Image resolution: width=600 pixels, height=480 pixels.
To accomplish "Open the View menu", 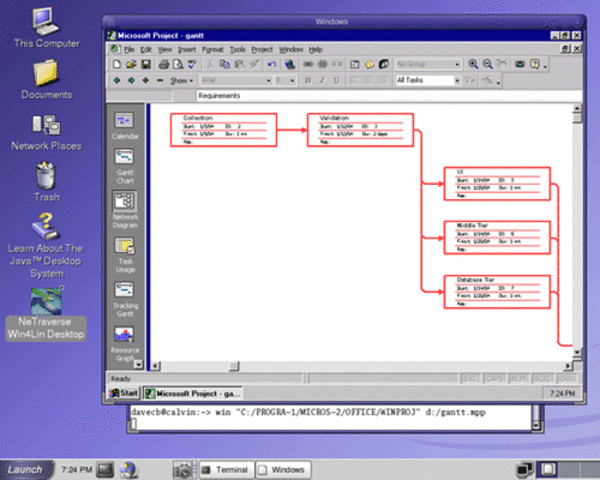I will point(165,50).
